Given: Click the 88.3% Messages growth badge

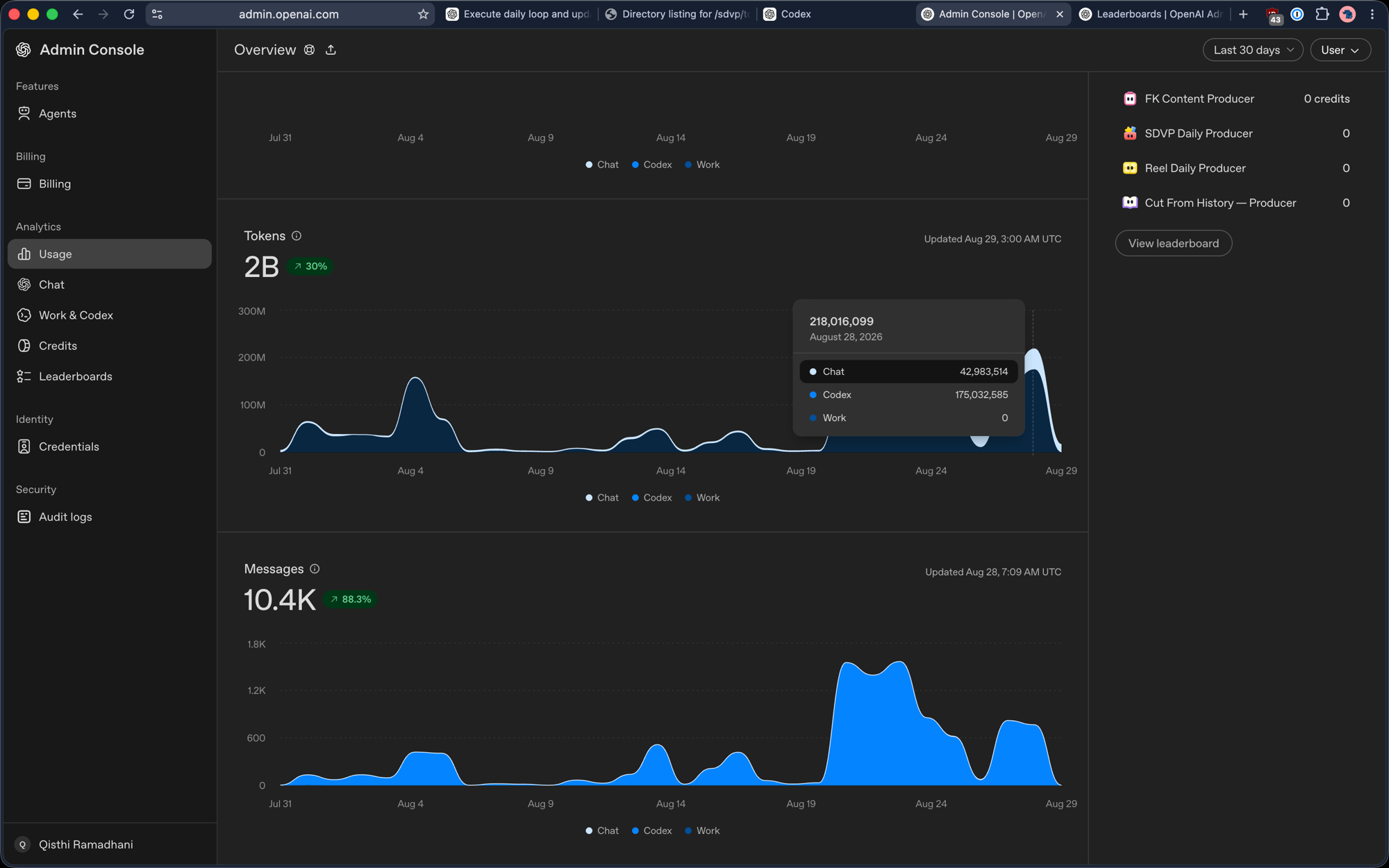Looking at the screenshot, I should (351, 599).
